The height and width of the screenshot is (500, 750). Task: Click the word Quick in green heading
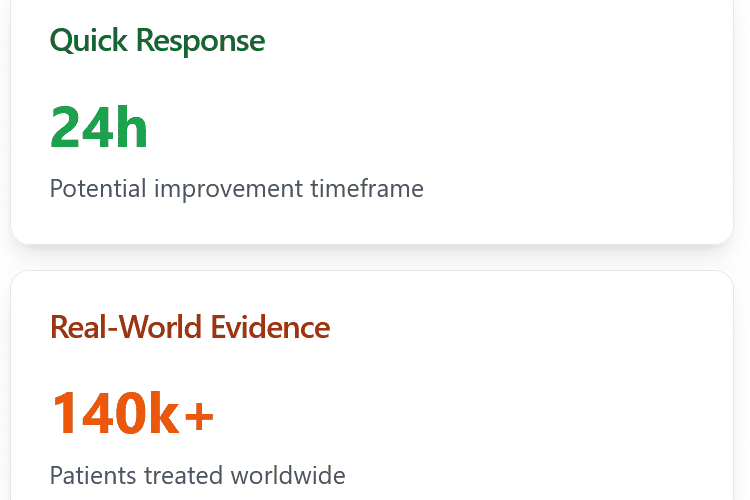(88, 41)
